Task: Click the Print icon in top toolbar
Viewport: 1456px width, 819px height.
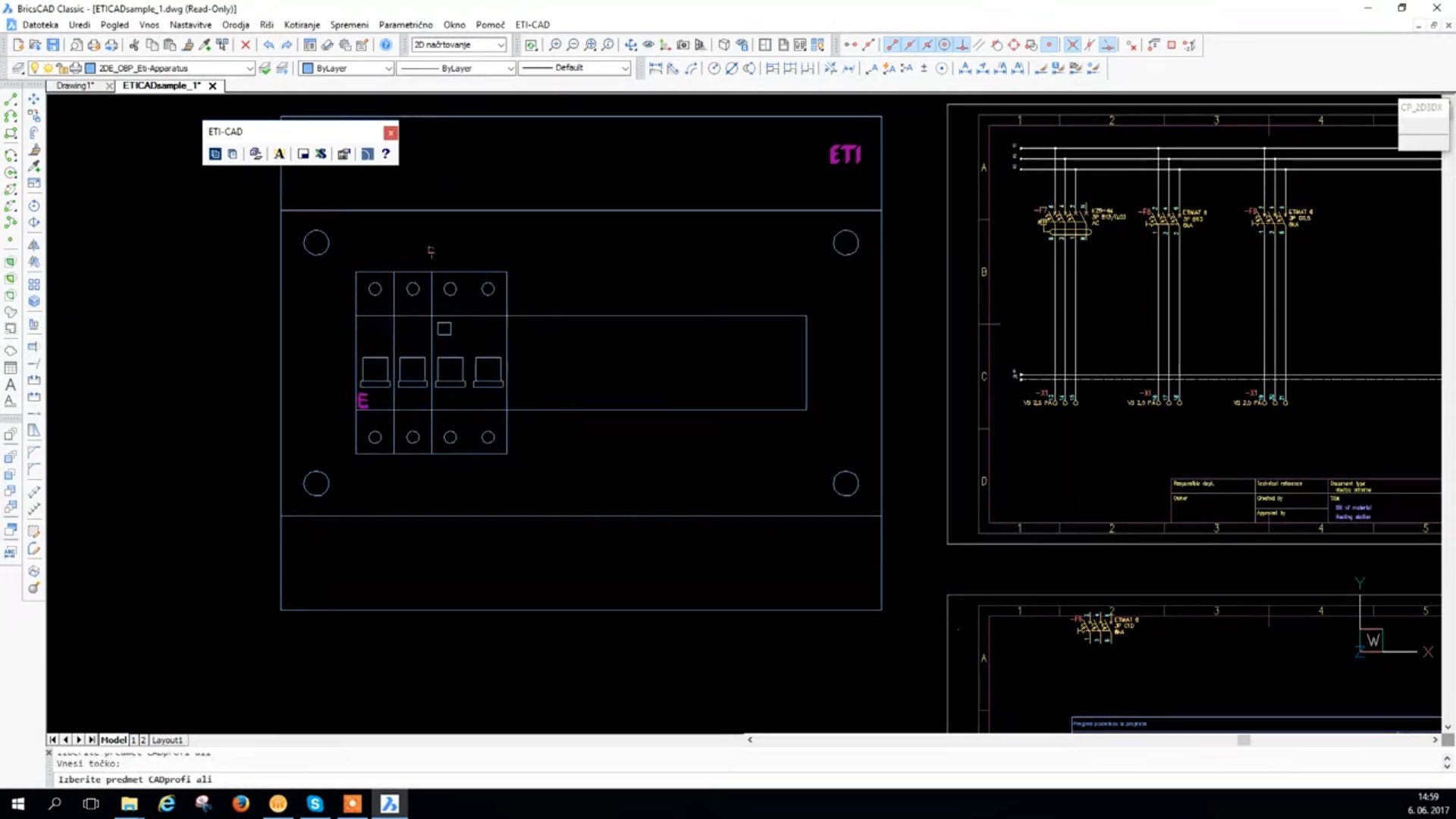Action: (93, 45)
